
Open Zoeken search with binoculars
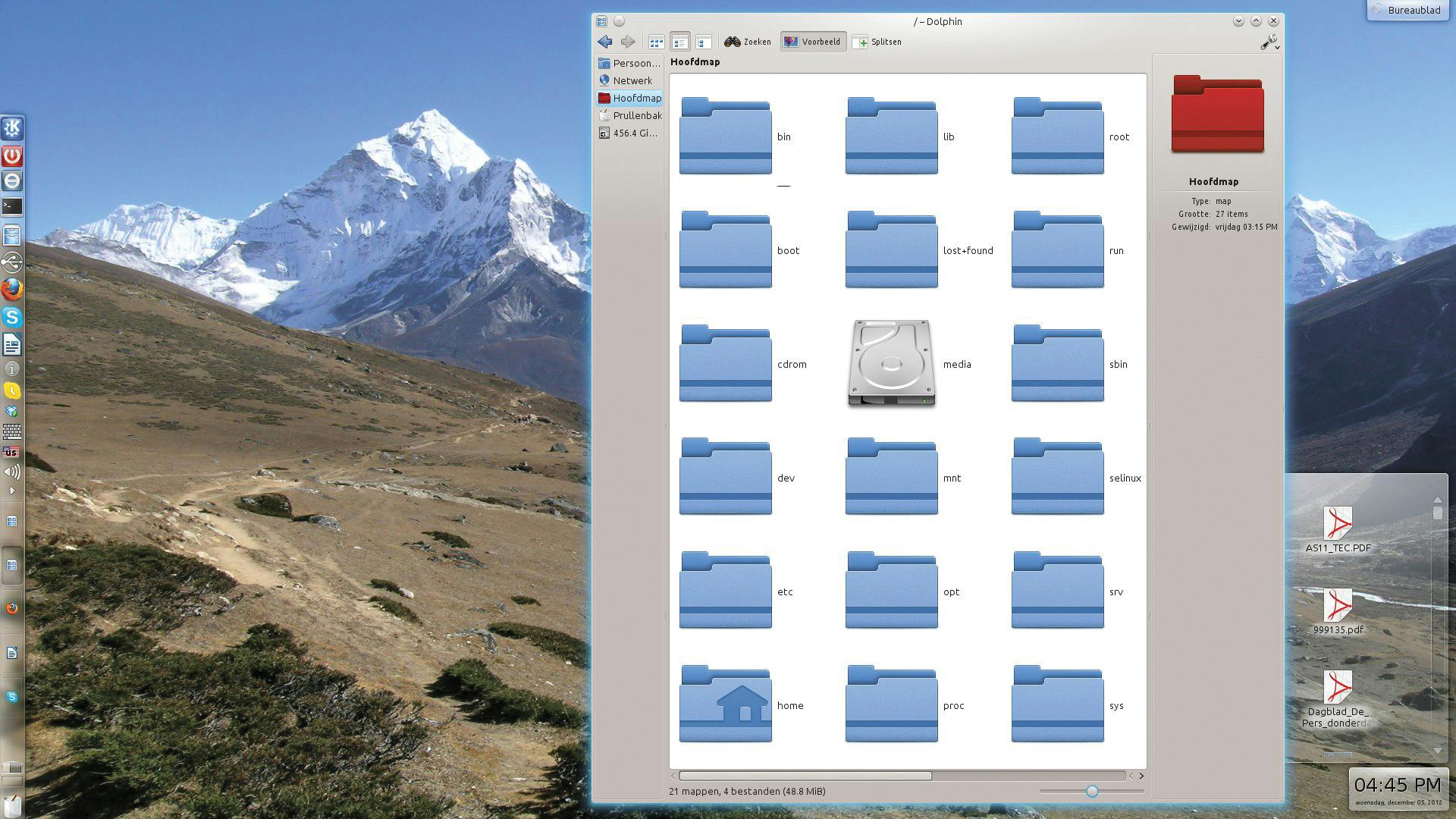point(747,42)
